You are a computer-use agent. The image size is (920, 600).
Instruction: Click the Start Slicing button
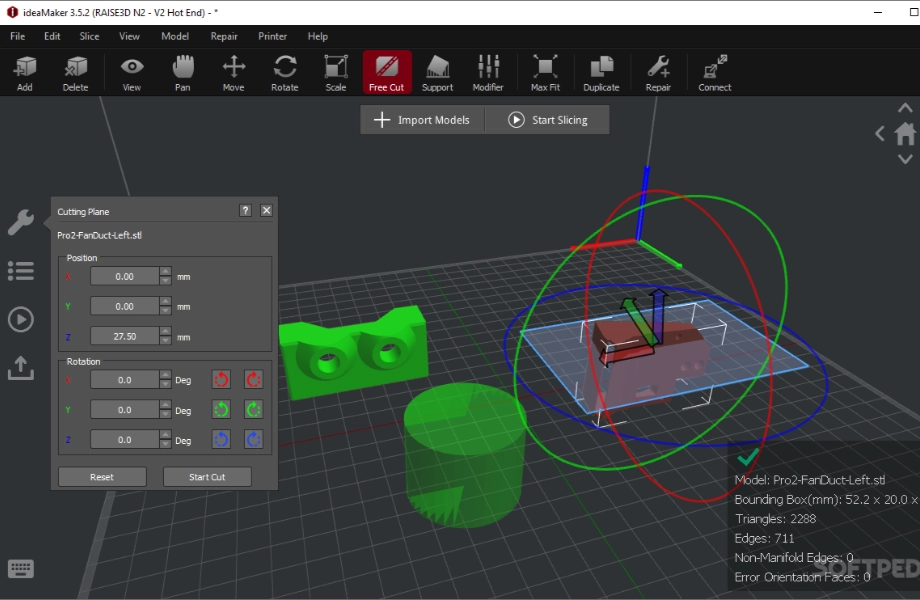(x=547, y=120)
